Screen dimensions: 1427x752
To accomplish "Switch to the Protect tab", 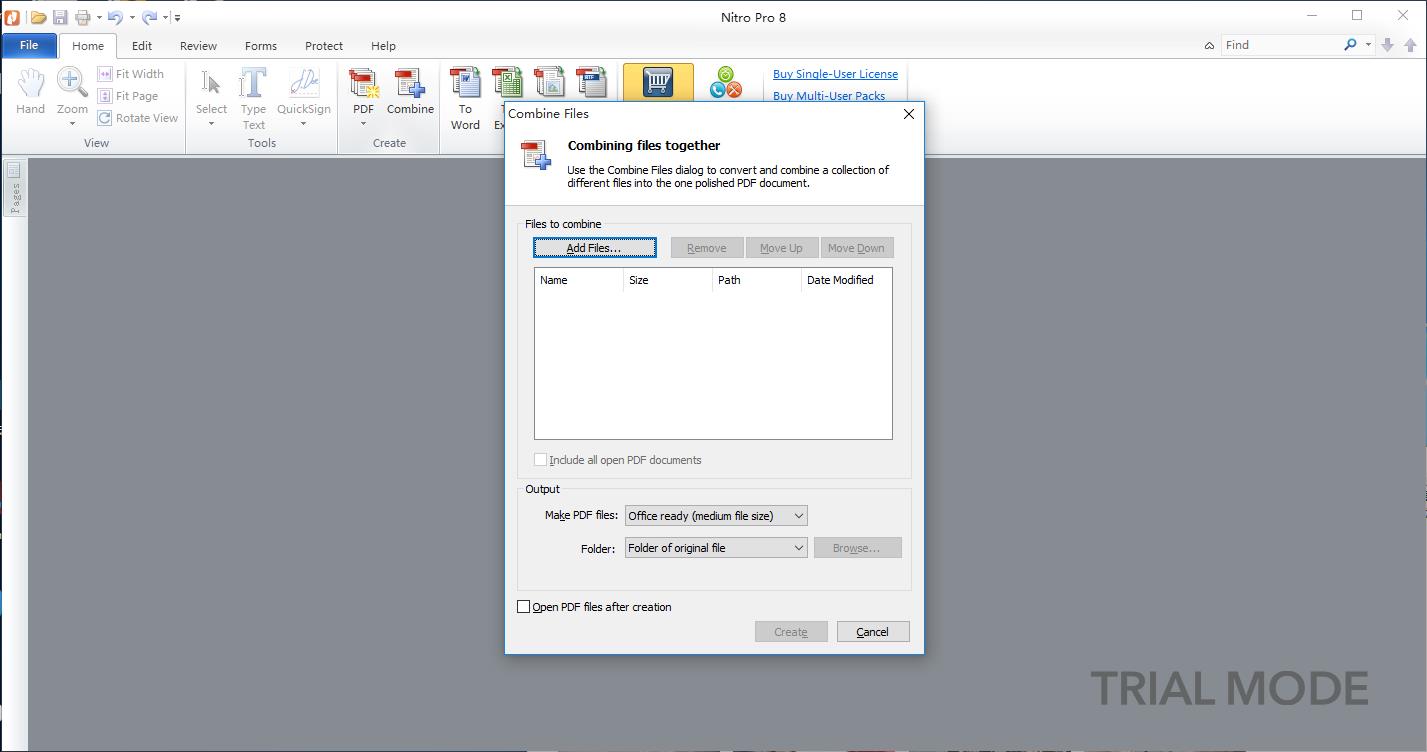I will point(324,46).
